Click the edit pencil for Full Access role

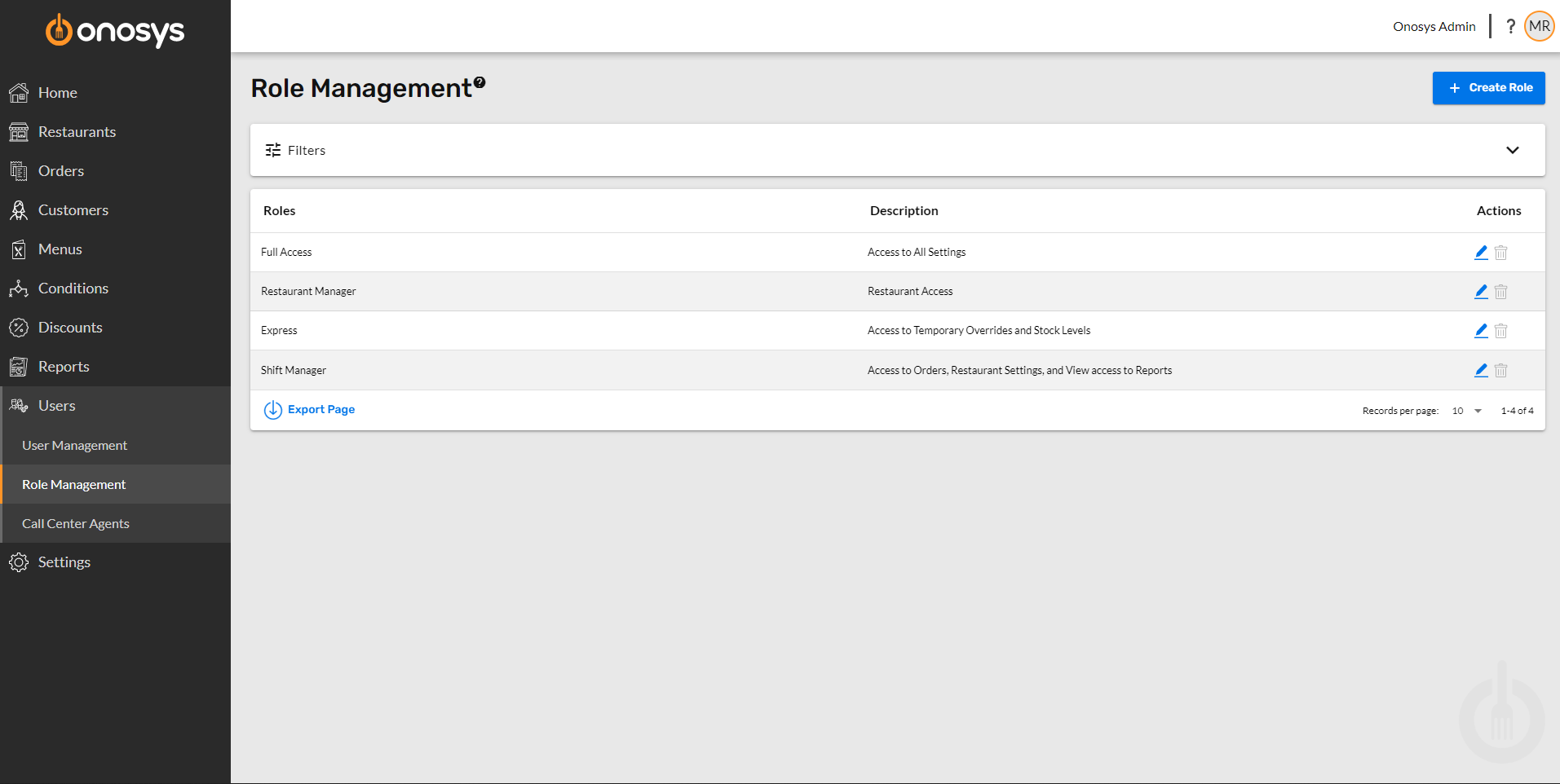[x=1480, y=252]
